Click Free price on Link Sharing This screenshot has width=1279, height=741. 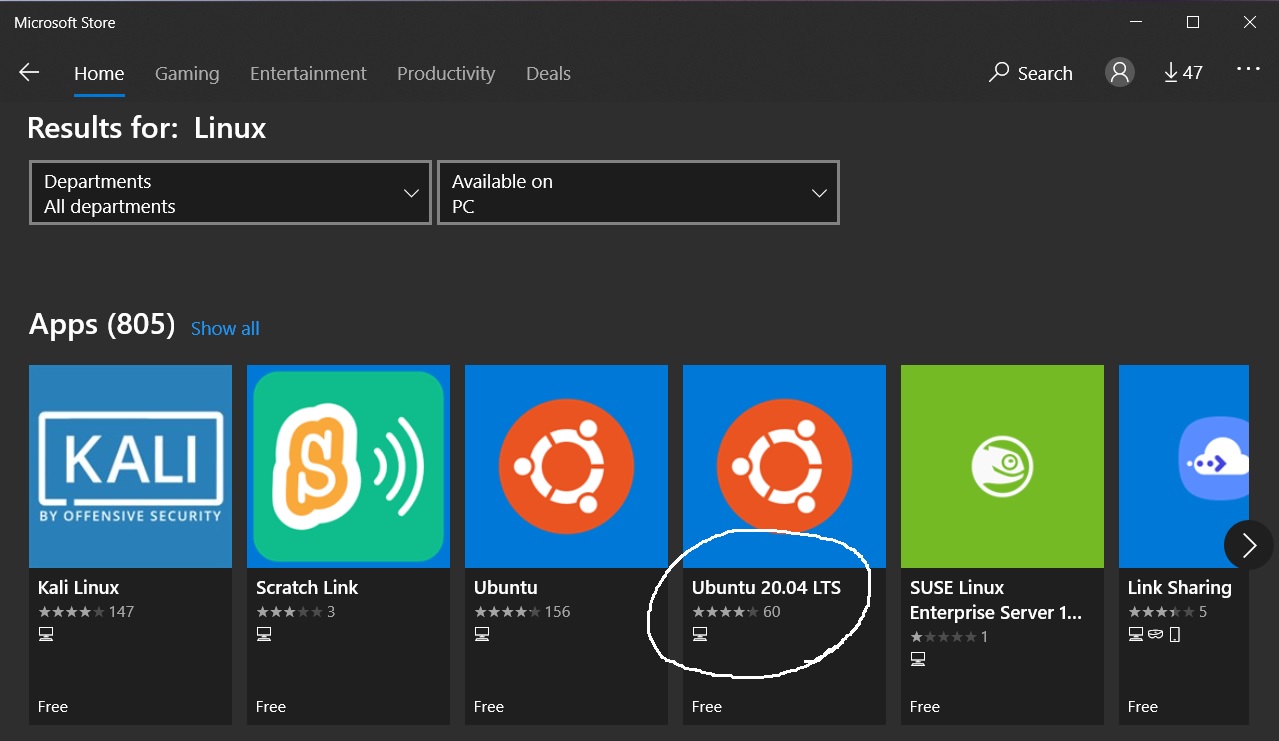pos(1143,707)
